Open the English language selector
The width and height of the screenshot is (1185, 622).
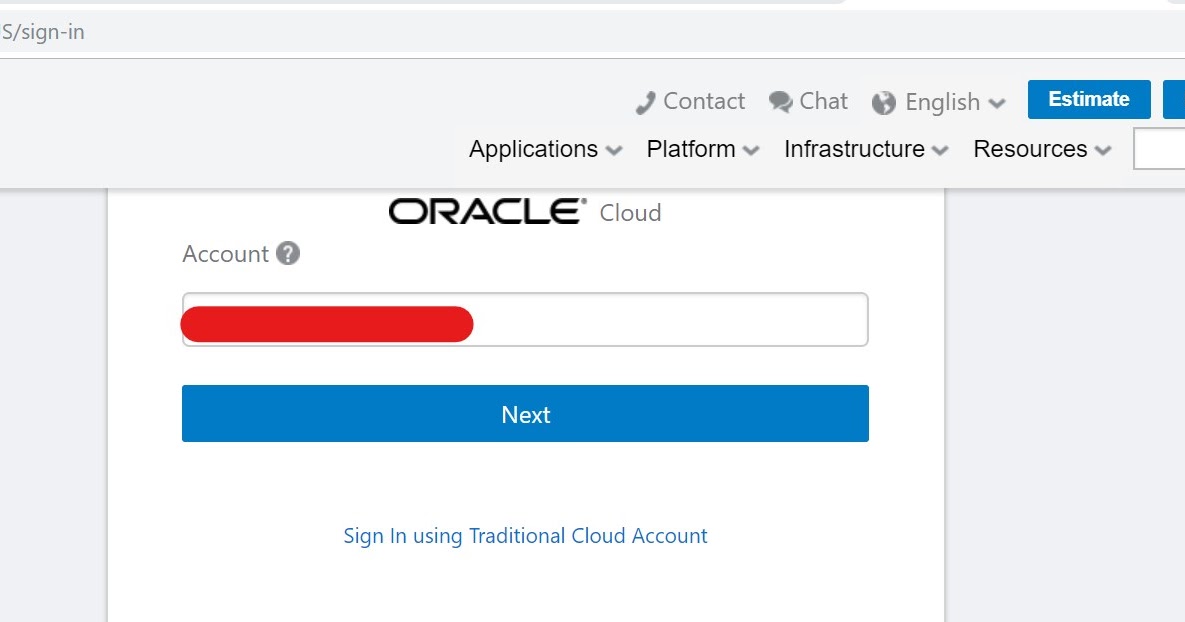click(x=942, y=102)
